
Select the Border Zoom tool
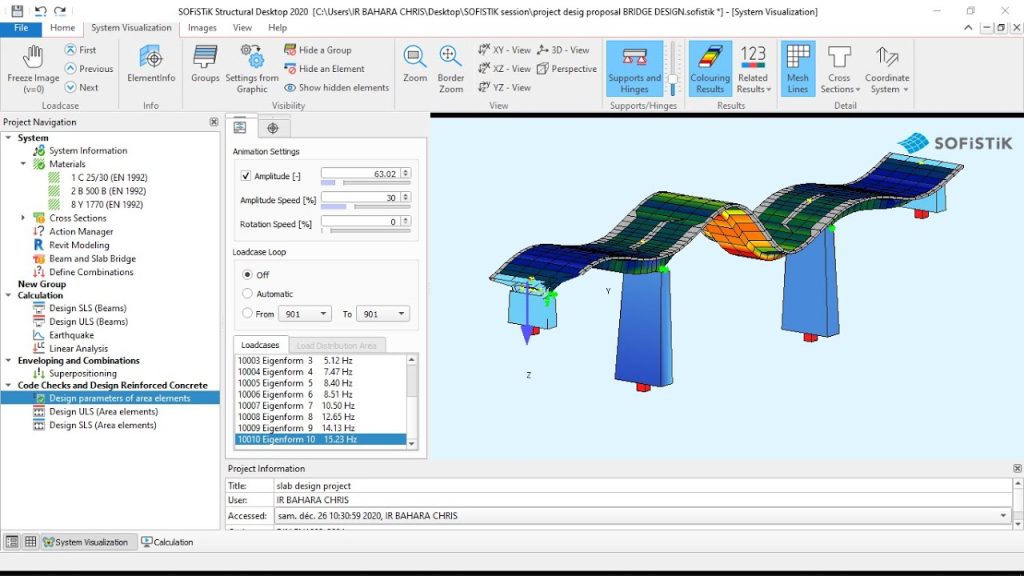coord(451,69)
